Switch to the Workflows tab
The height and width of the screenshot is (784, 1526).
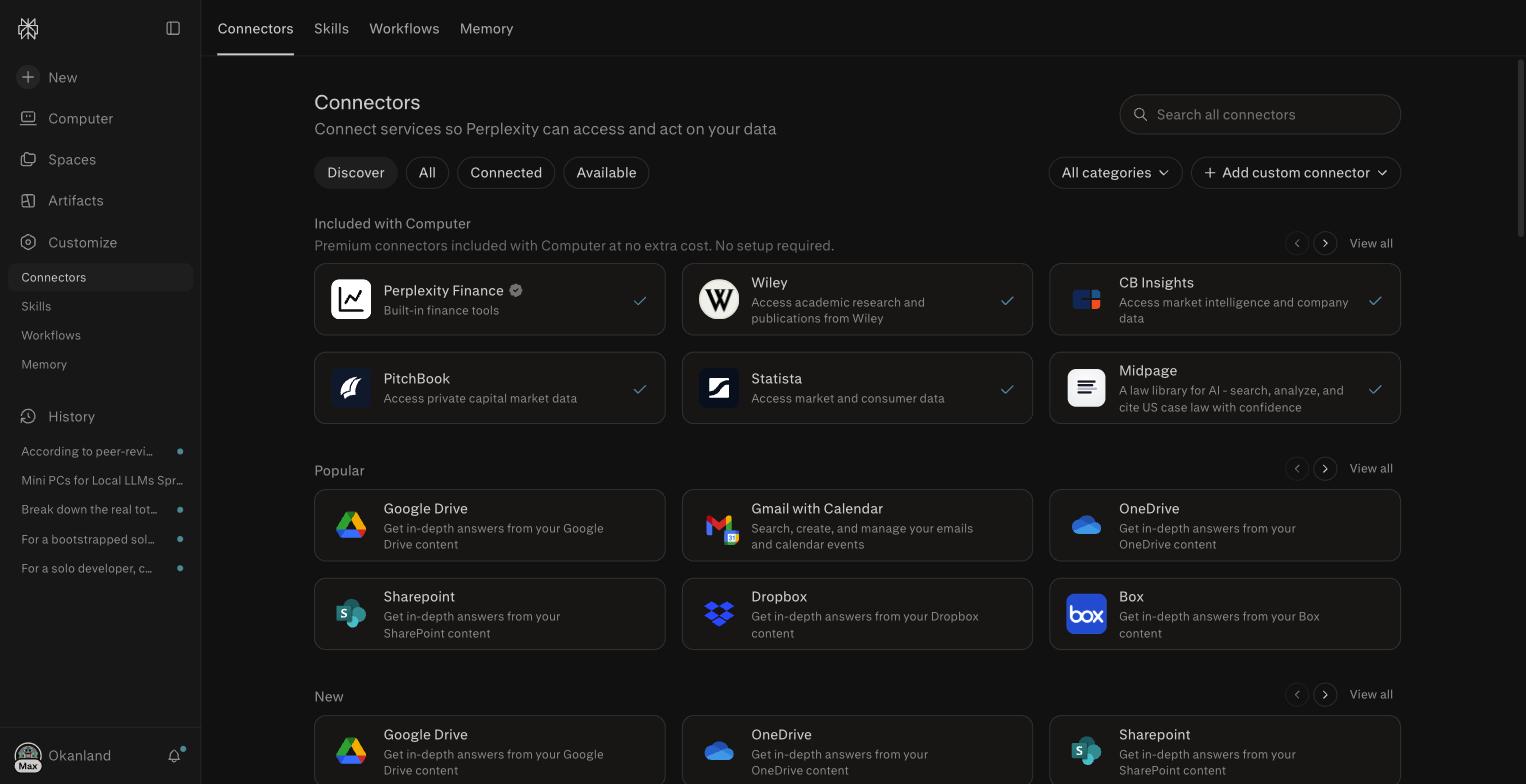[404, 28]
